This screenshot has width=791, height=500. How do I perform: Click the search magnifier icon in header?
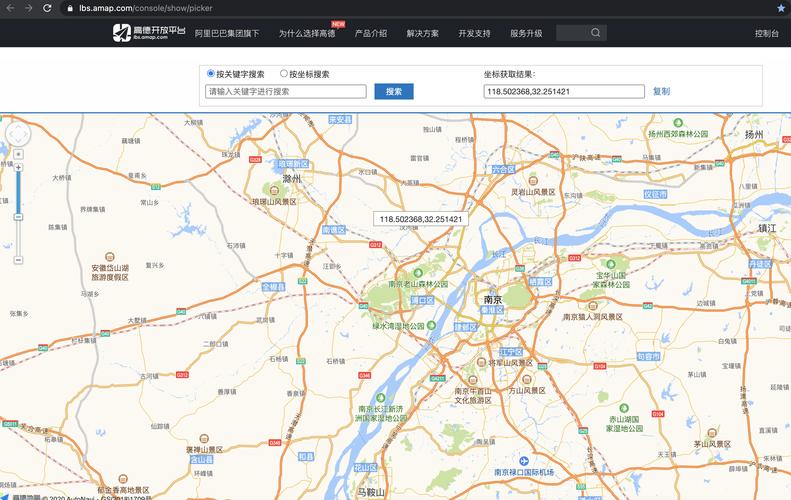click(595, 33)
